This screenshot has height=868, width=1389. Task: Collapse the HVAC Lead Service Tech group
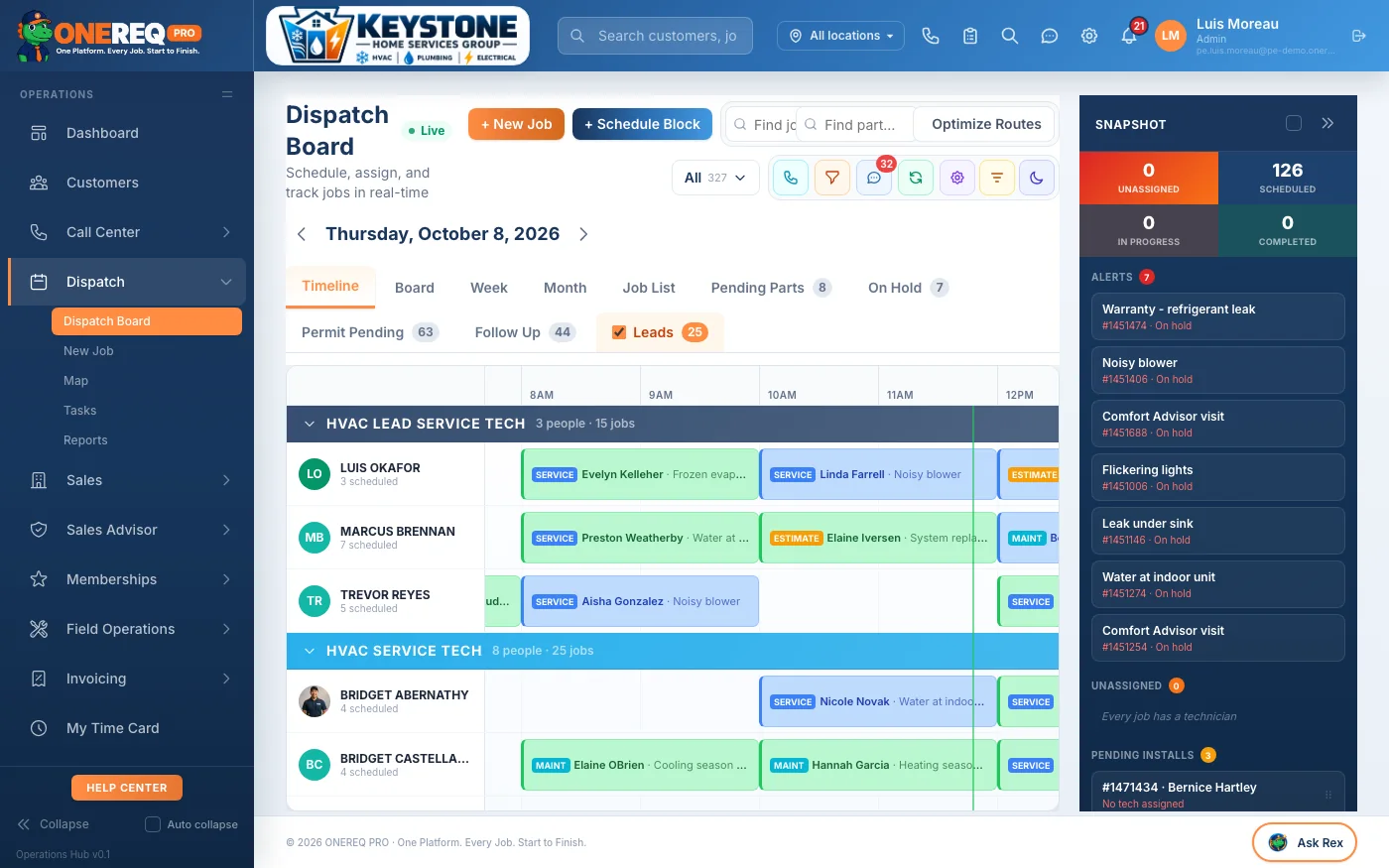click(x=310, y=424)
